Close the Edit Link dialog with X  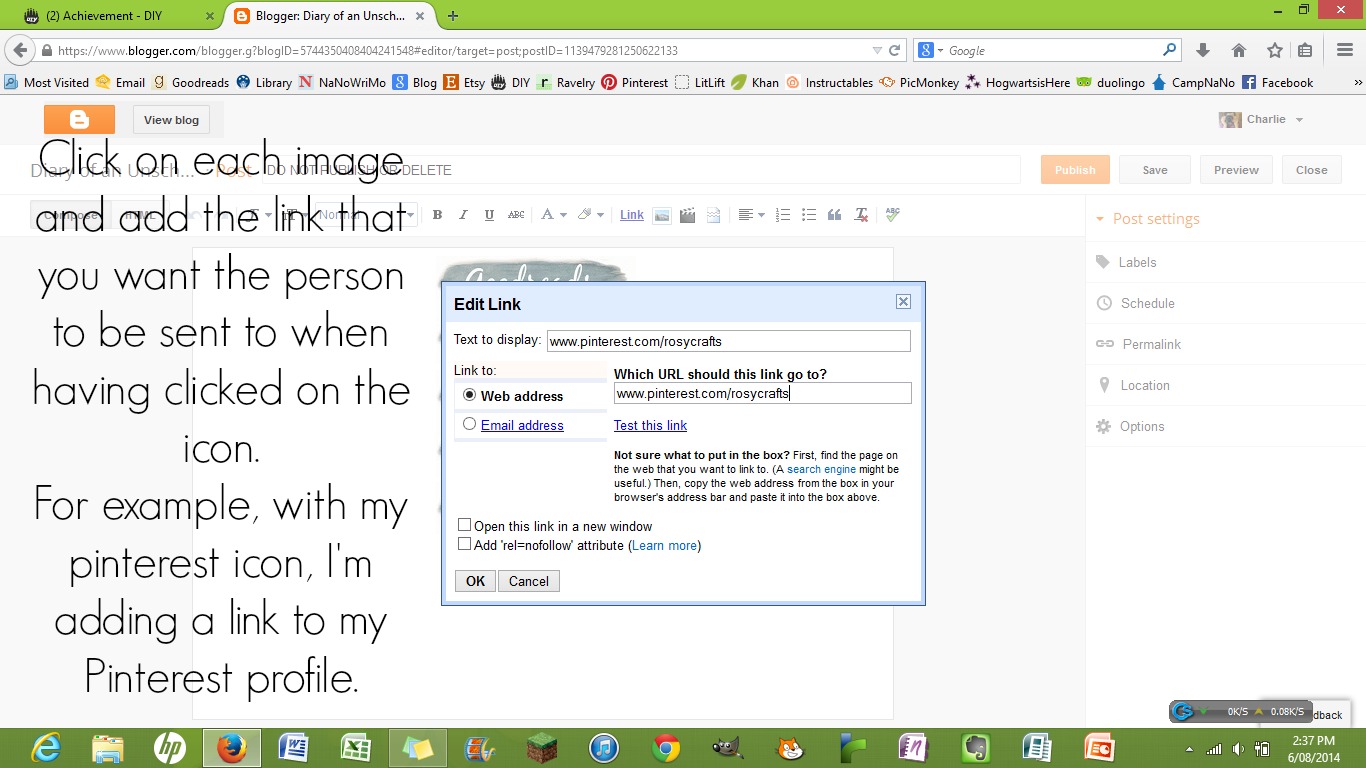[903, 302]
